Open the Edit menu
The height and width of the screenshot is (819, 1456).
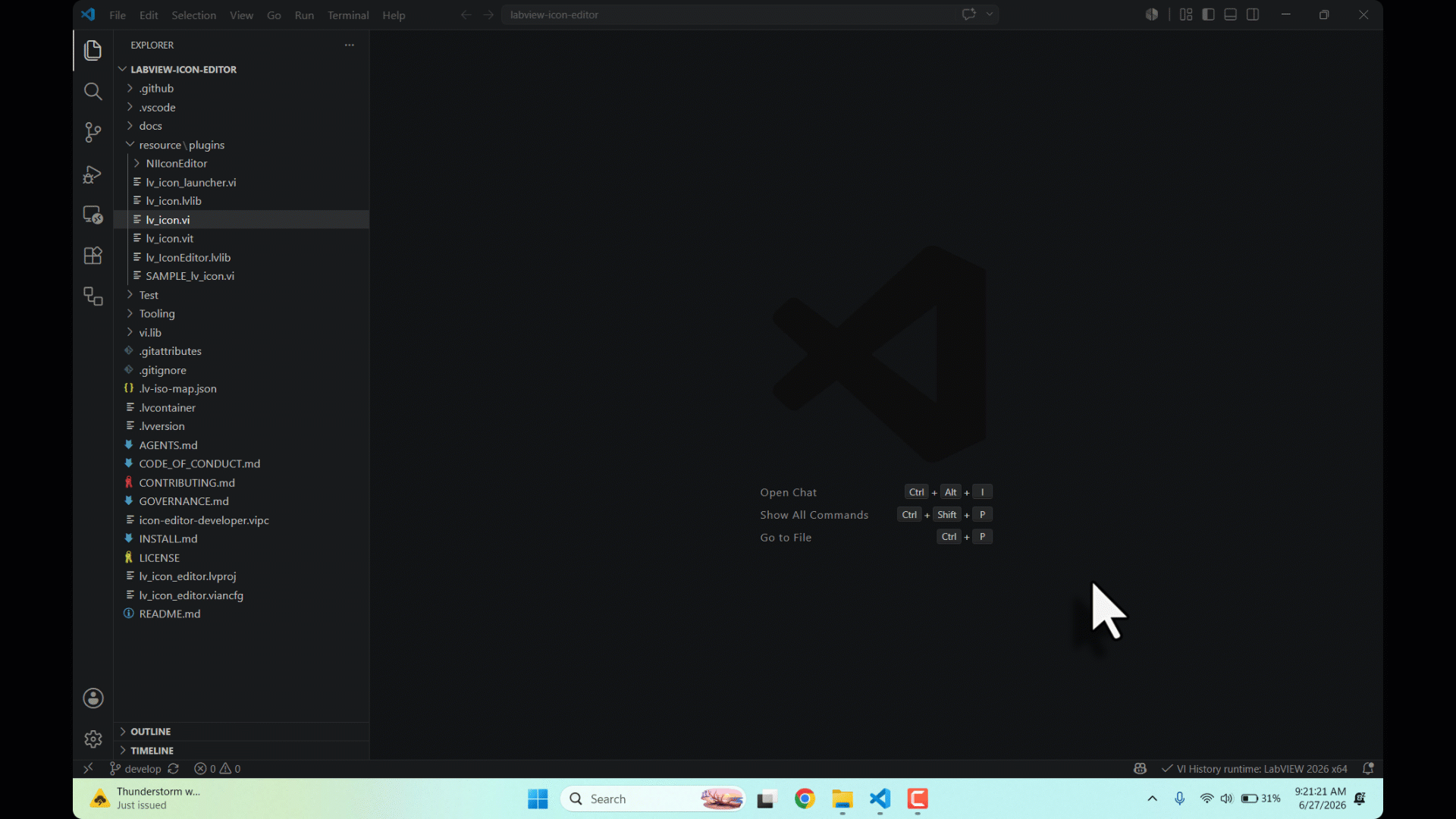tap(149, 15)
